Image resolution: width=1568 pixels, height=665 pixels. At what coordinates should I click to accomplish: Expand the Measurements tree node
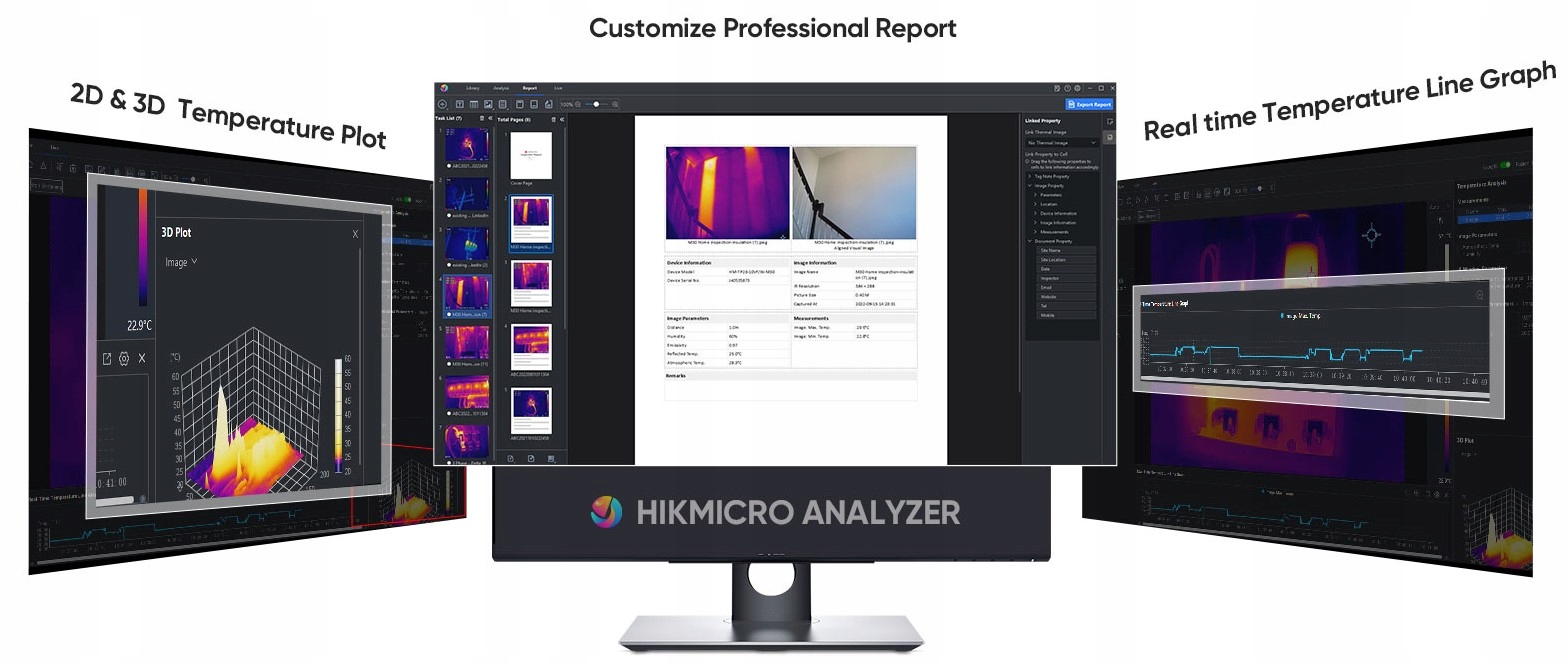(x=1035, y=232)
